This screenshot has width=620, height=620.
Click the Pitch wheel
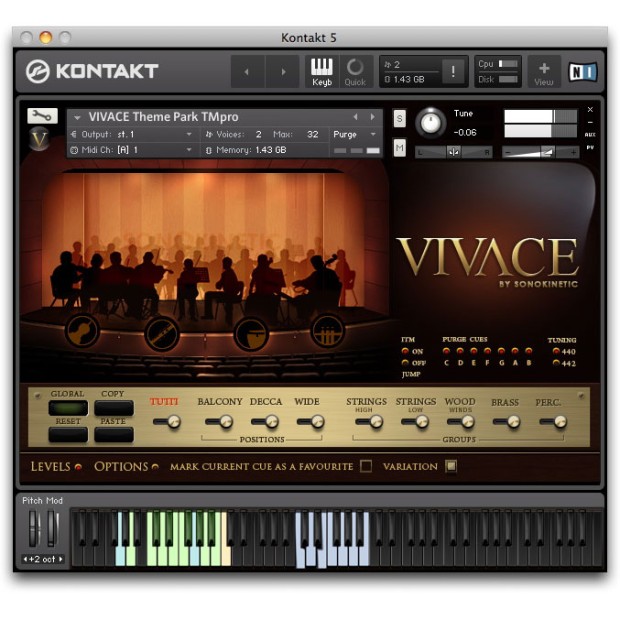point(33,528)
